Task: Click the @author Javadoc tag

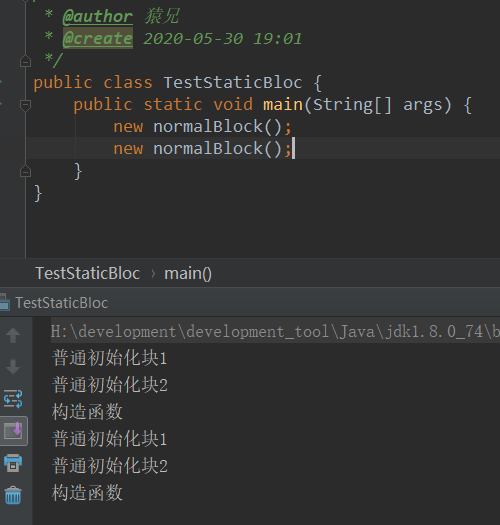Action: tap(97, 17)
